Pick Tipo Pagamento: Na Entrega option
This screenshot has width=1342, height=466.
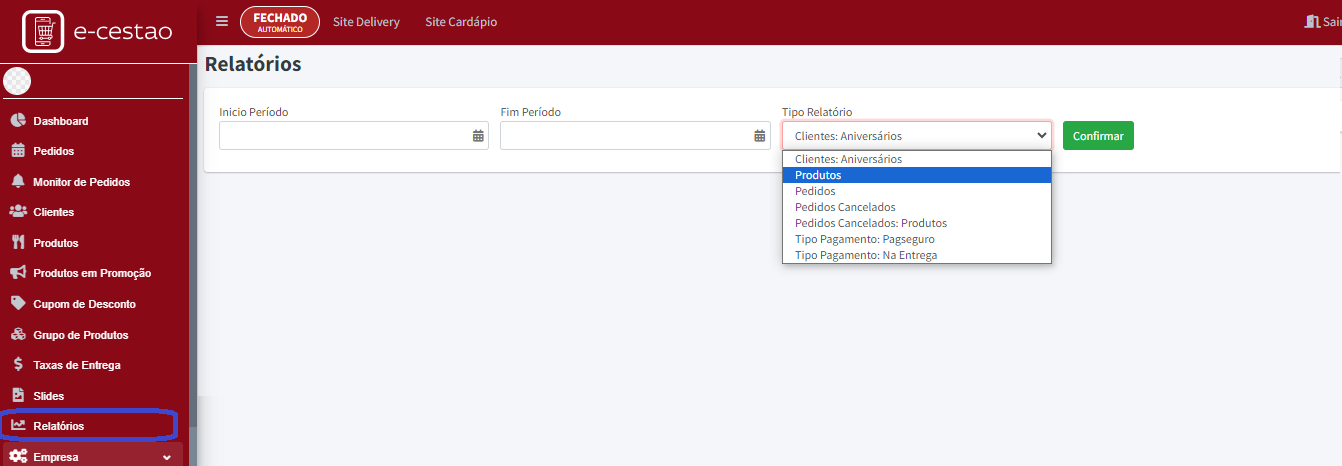[x=917, y=255]
